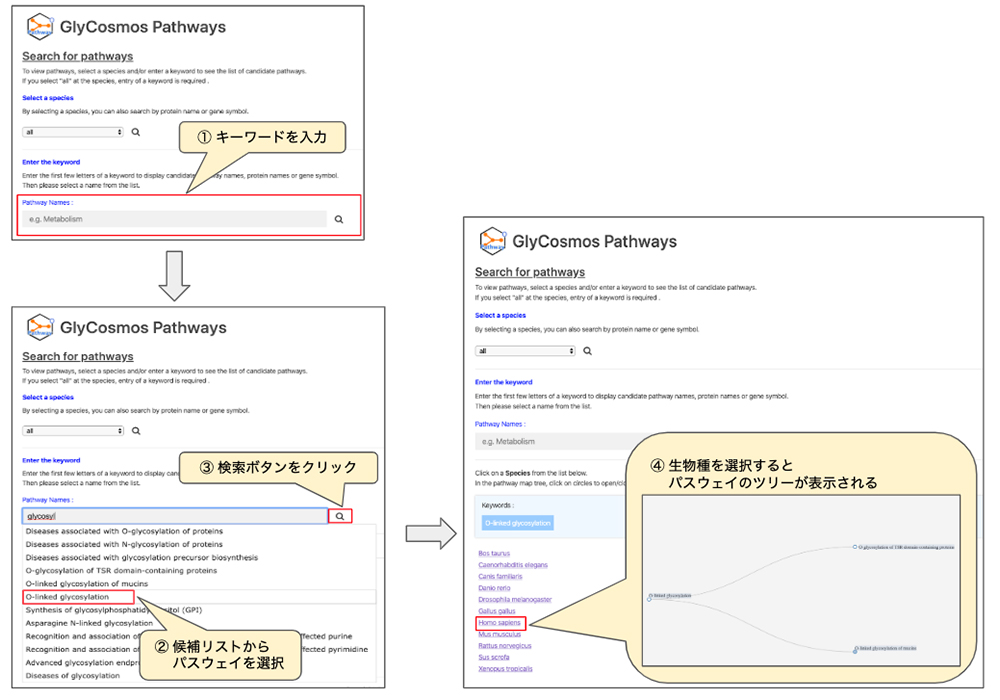Viewport: 1000px width, 700px height.
Task: Click the Pathway Names field containing 'glycosyl'
Action: 174,516
